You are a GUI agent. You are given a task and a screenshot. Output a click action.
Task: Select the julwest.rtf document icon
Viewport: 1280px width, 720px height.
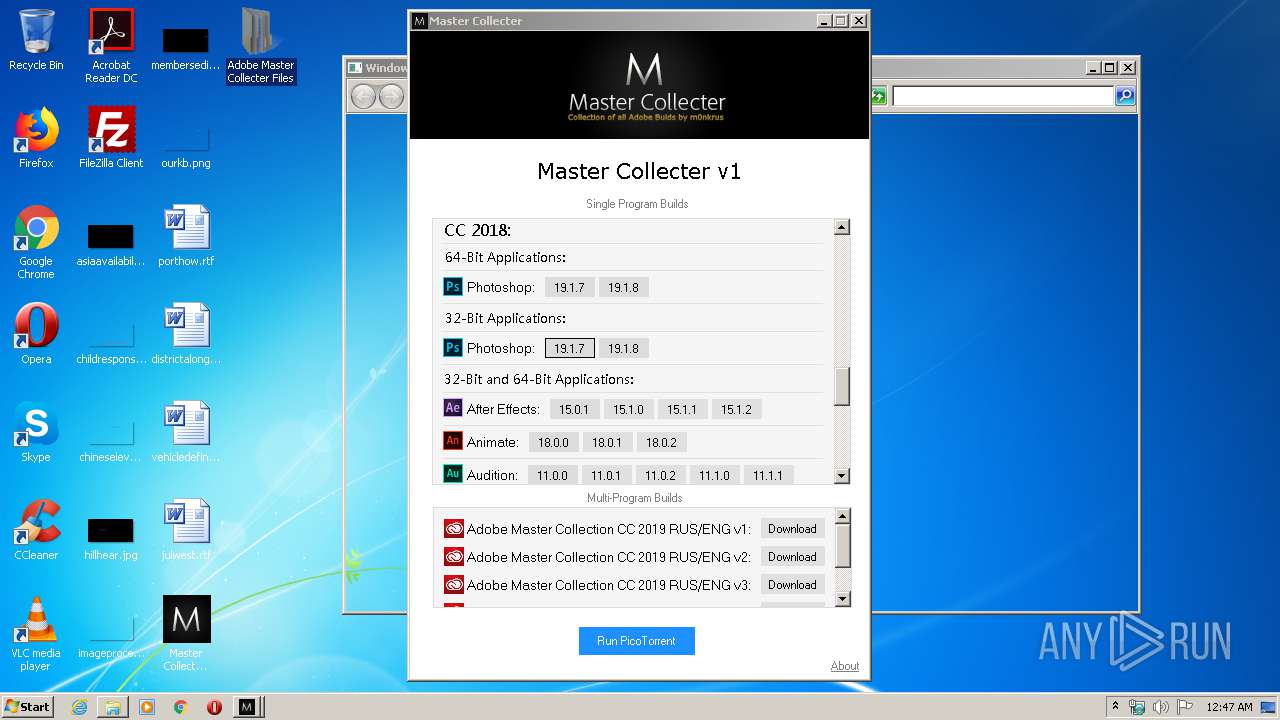[x=186, y=529]
